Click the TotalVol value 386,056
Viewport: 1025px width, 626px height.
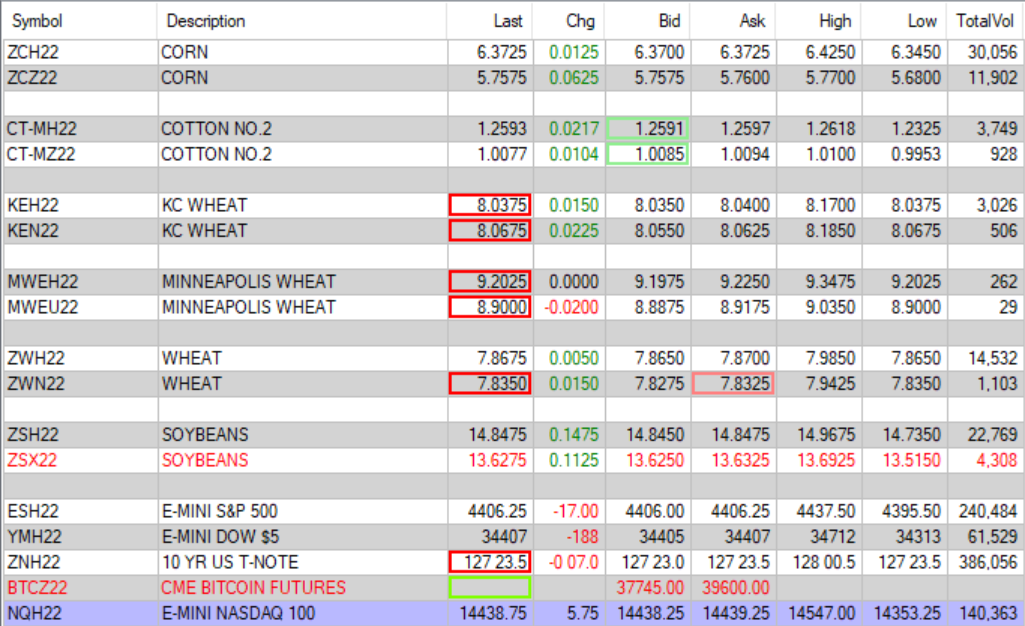988,562
